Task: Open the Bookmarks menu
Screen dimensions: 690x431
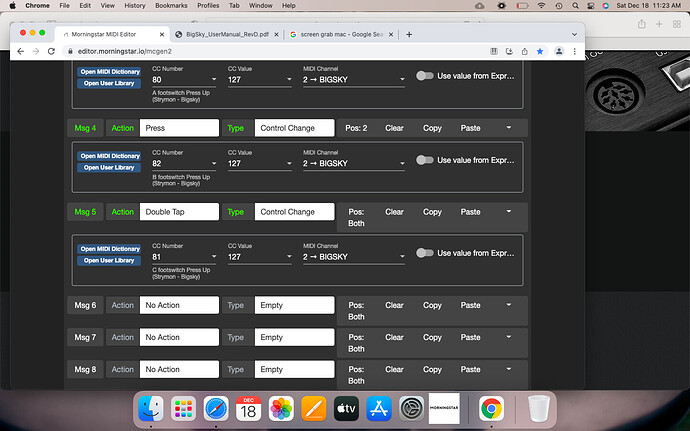Action: pos(171,6)
